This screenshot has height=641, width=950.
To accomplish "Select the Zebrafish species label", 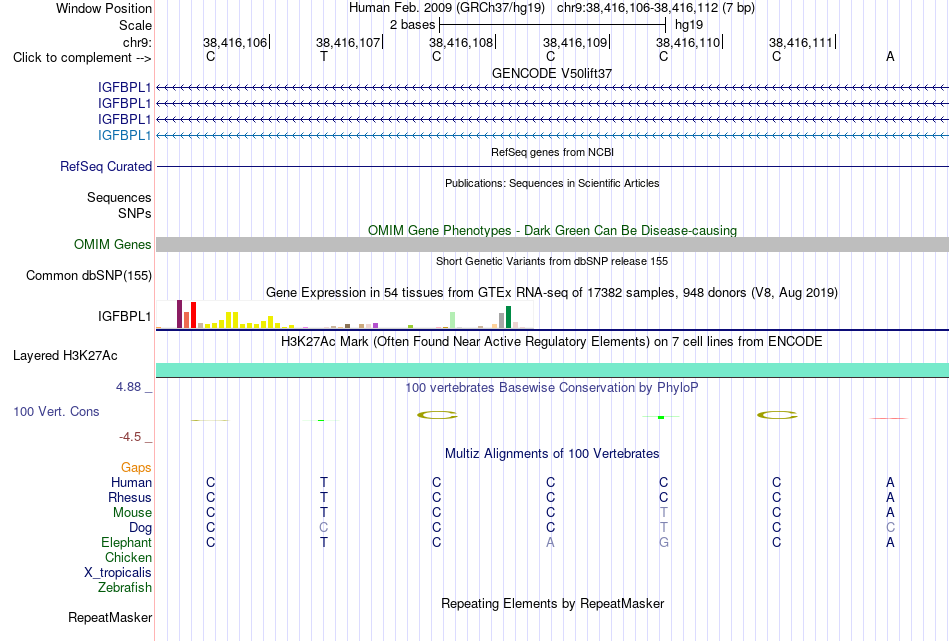I will point(125,587).
